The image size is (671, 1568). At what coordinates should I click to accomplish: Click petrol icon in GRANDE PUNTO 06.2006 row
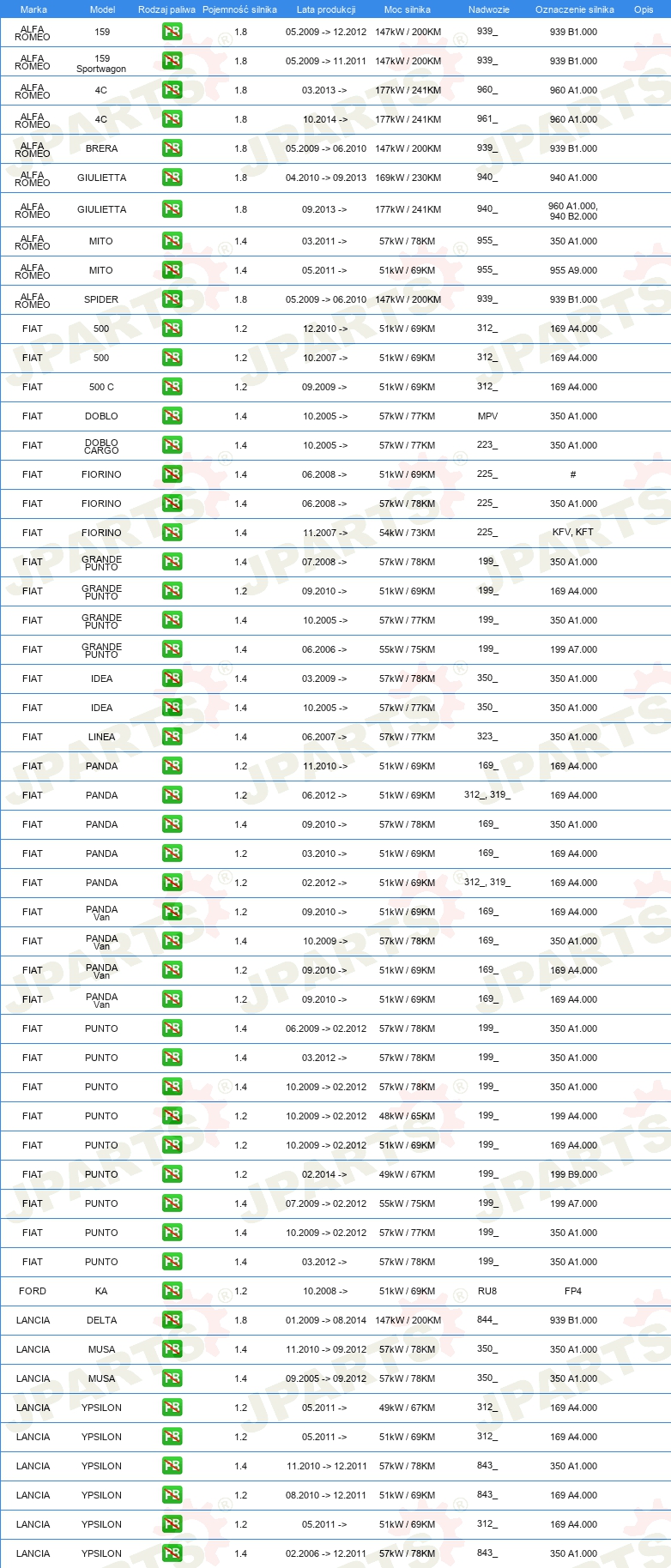pyautogui.click(x=172, y=649)
